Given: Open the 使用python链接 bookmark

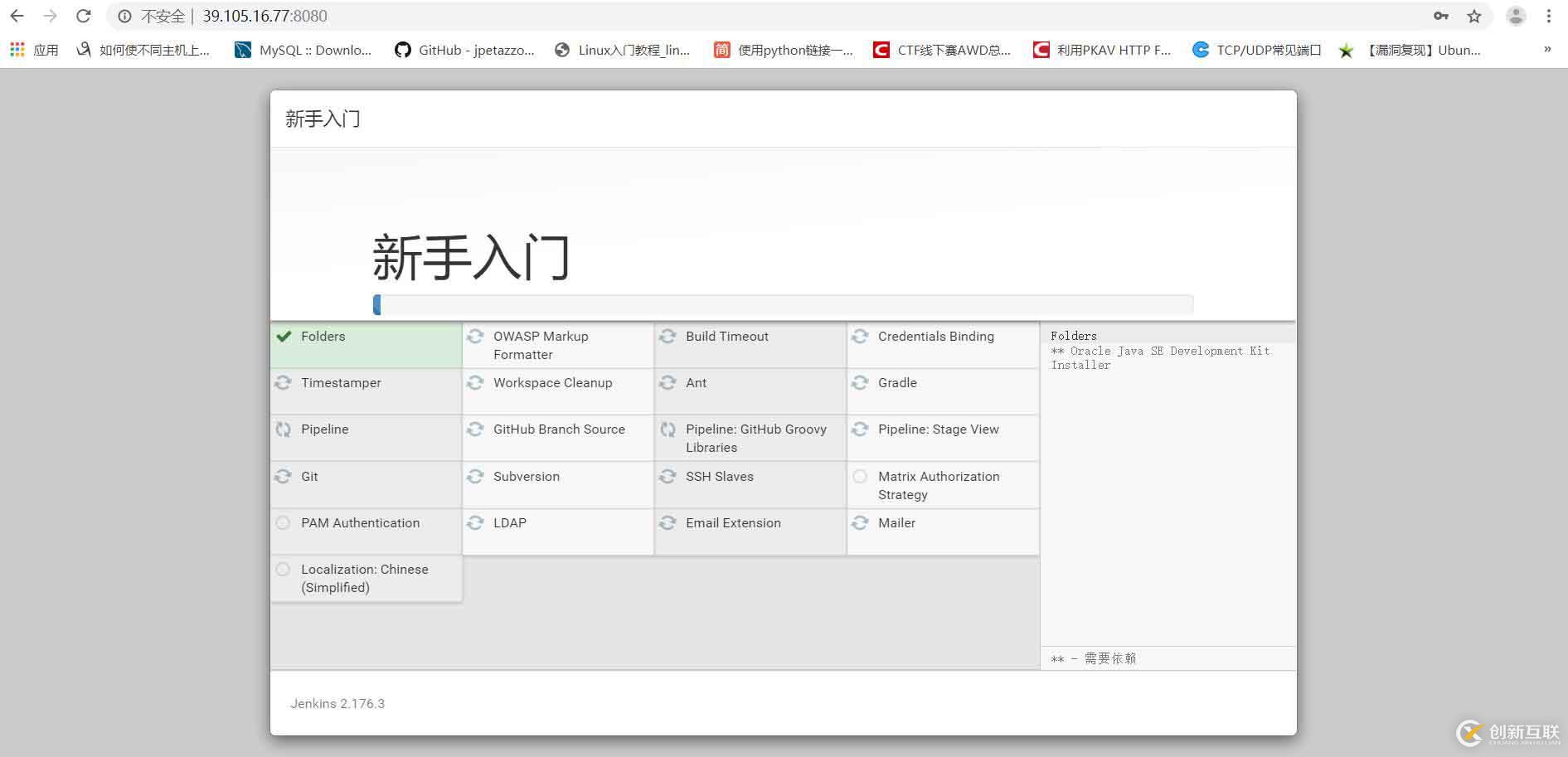Looking at the screenshot, I should pyautogui.click(x=784, y=50).
